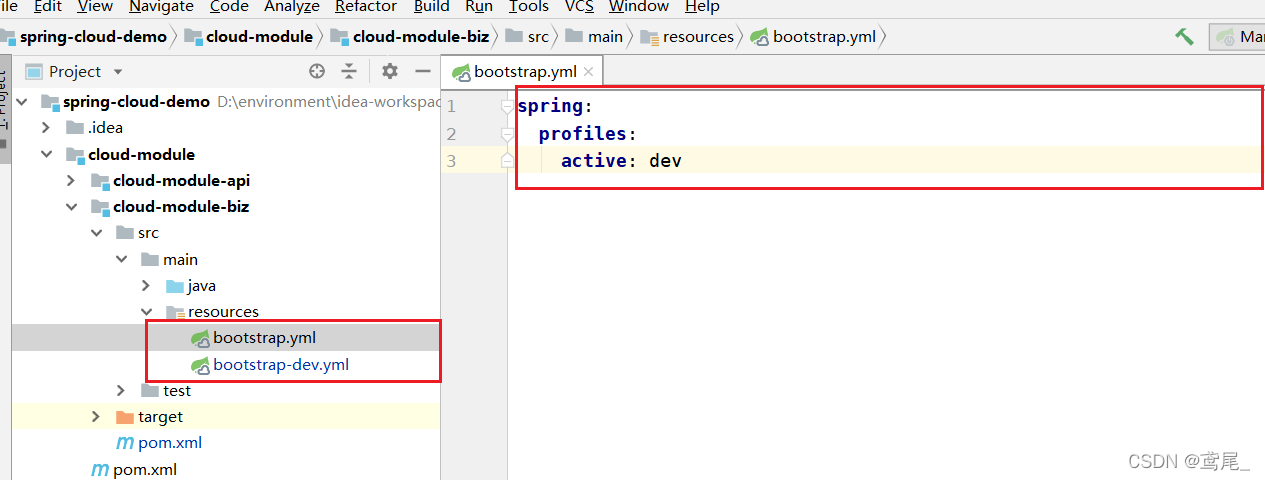Select the .idea folder row
Screen dimensions: 1265x480
(225, 128)
